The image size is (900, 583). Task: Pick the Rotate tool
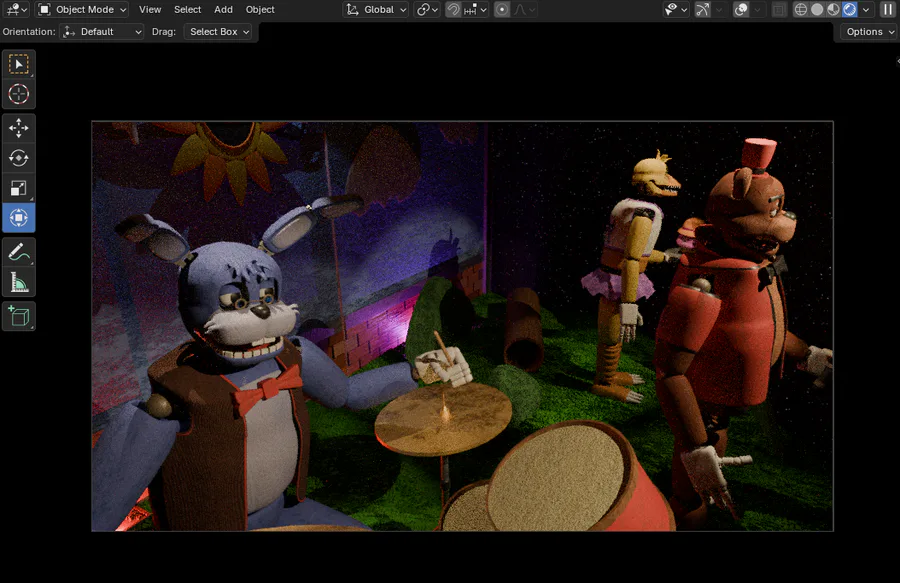pos(18,158)
